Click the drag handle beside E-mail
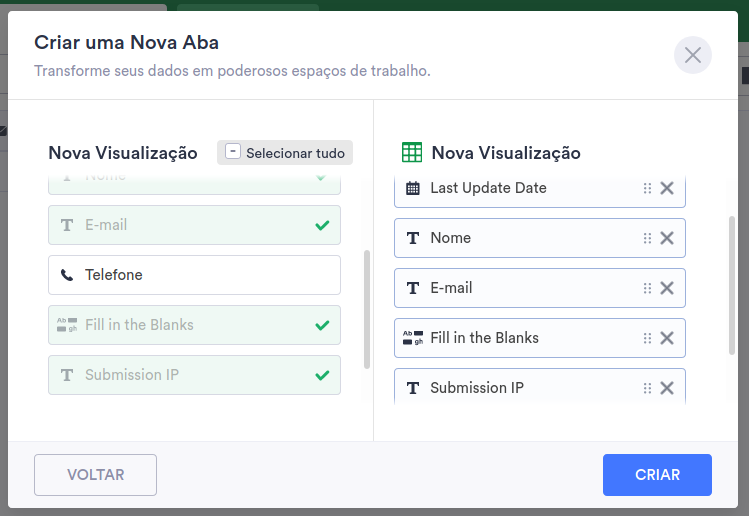 click(647, 288)
